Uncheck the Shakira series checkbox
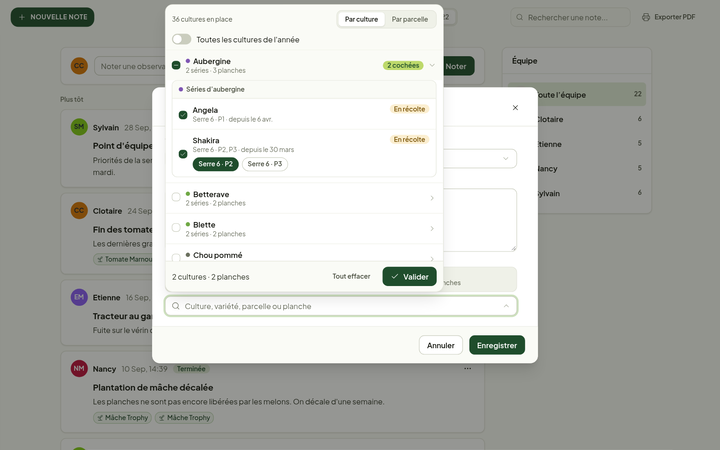The width and height of the screenshot is (720, 450). pyautogui.click(x=183, y=154)
